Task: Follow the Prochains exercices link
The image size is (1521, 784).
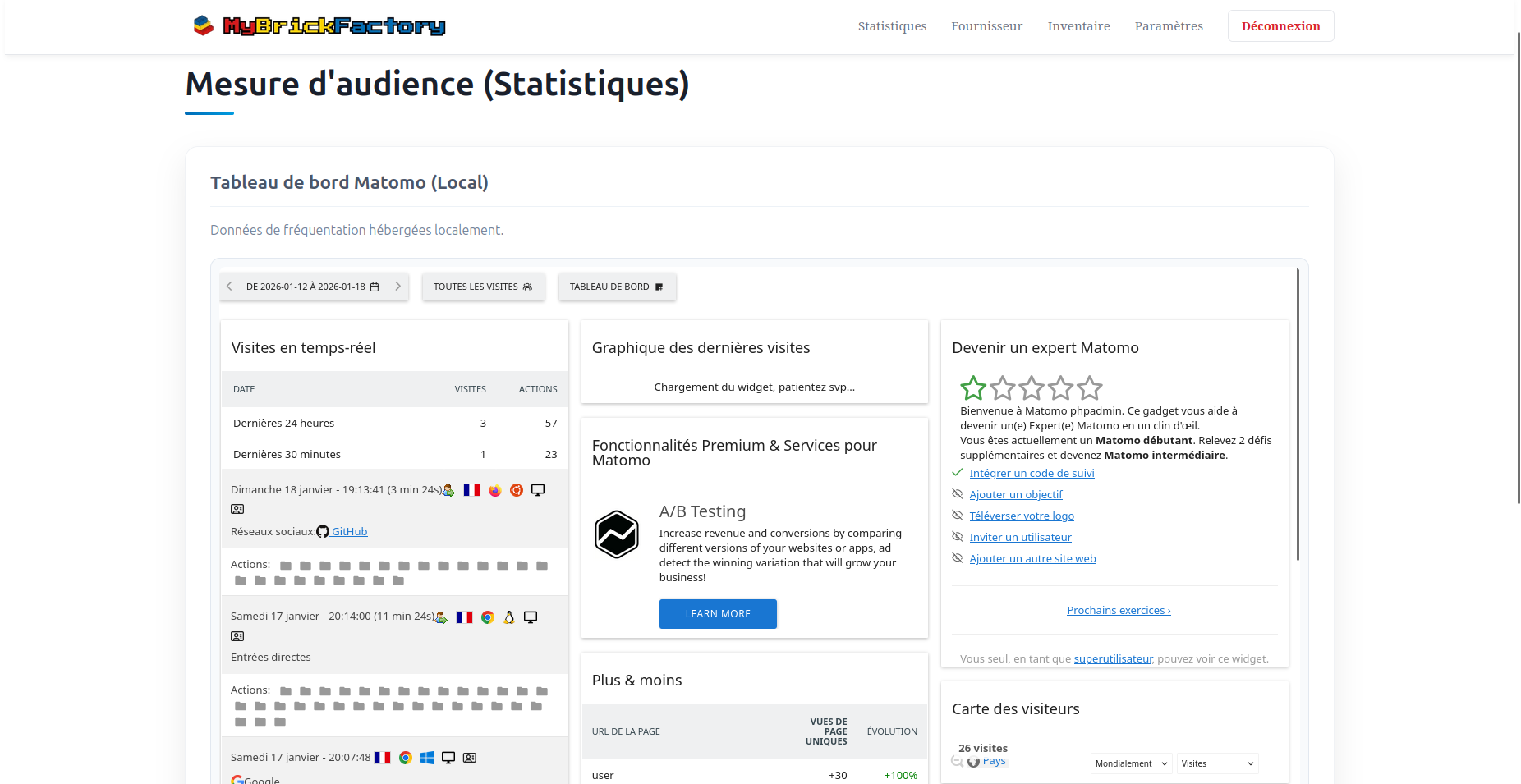Action: tap(1119, 610)
